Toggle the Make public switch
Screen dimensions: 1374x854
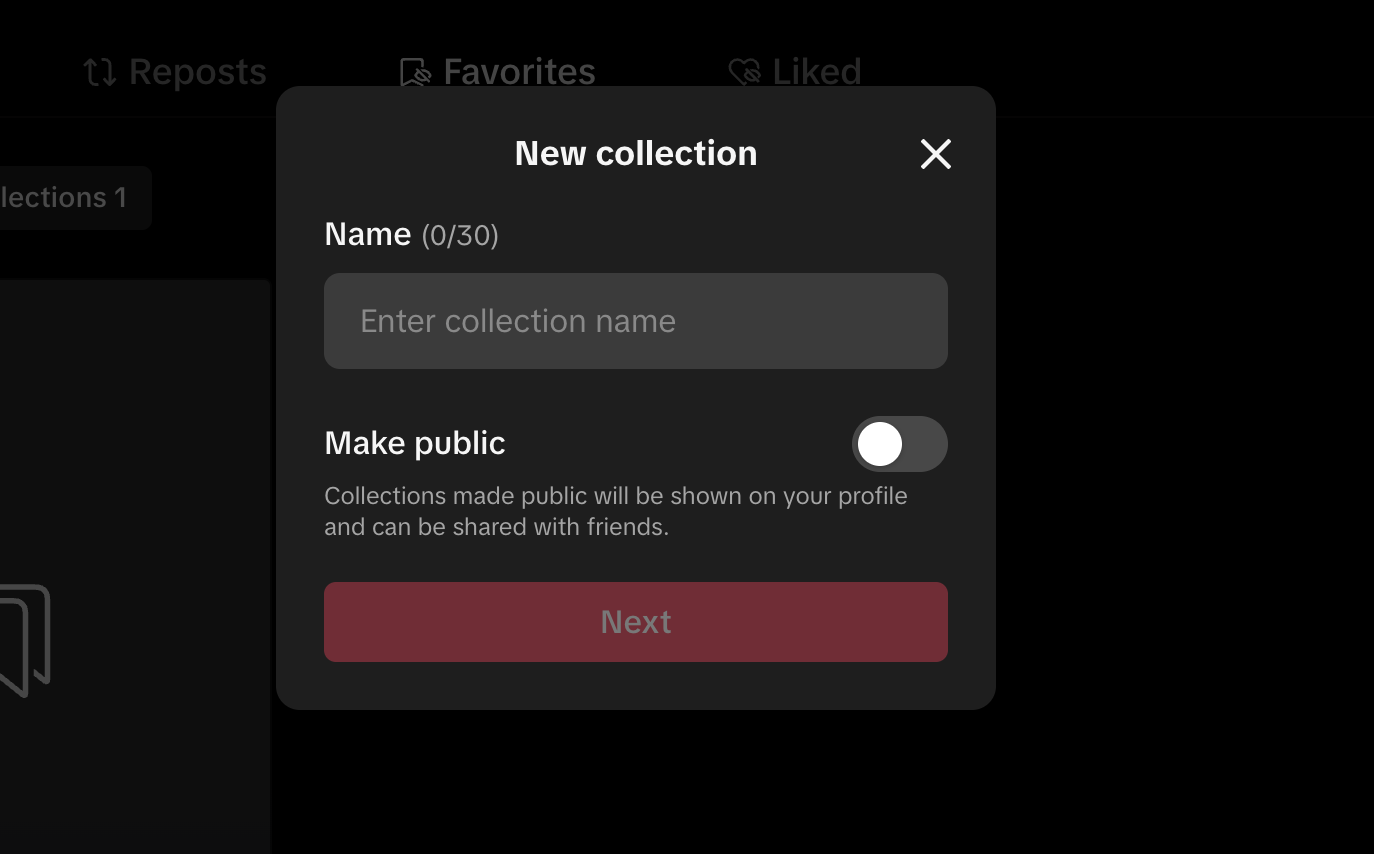[x=900, y=444]
